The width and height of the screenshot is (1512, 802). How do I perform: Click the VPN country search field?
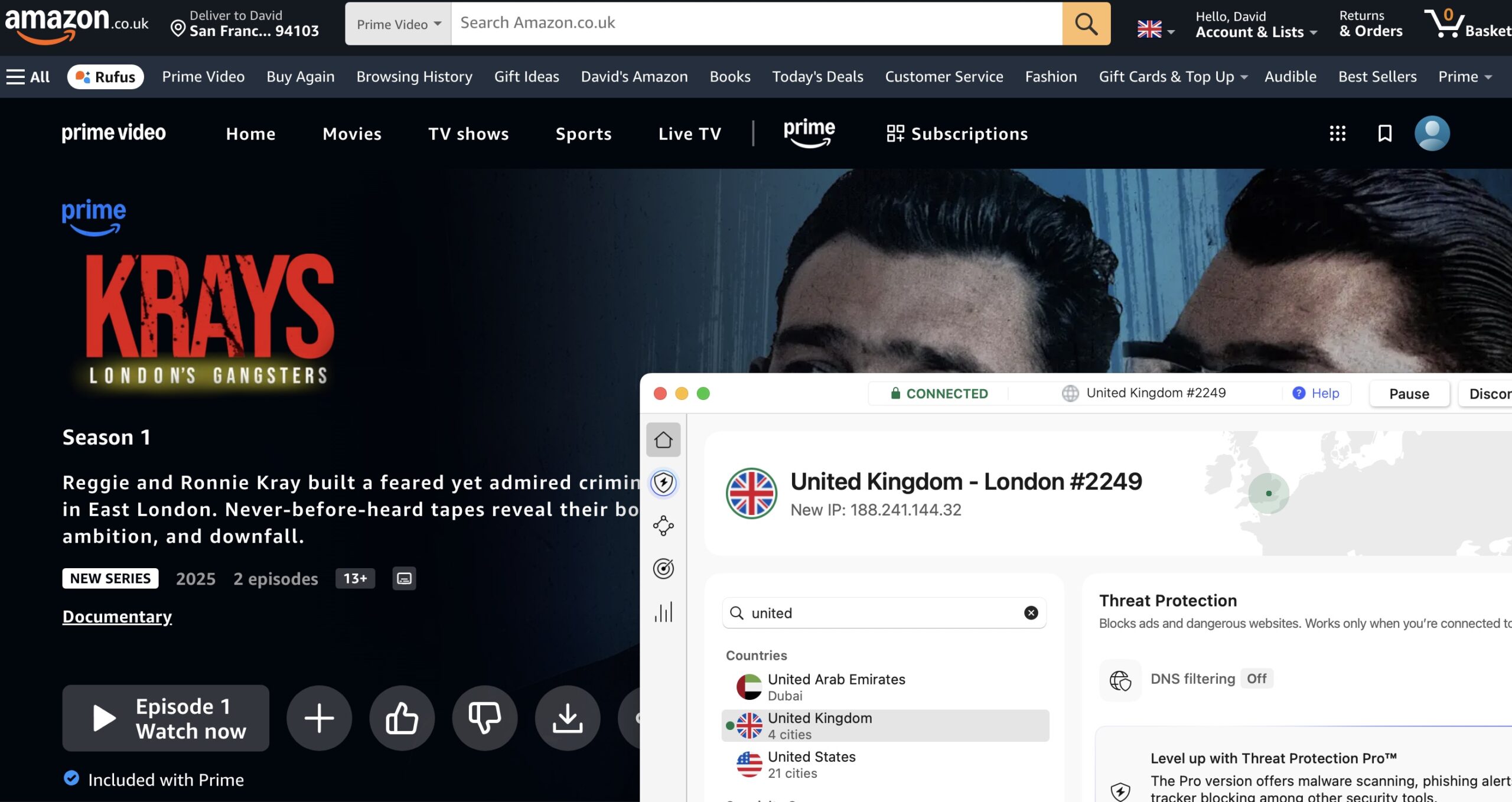pyautogui.click(x=884, y=613)
